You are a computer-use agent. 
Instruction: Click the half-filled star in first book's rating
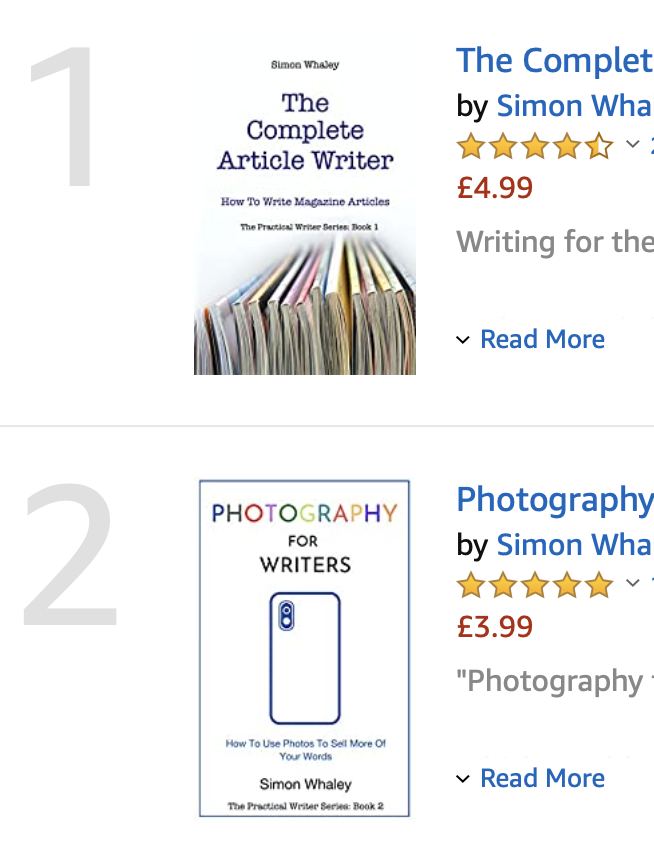(599, 147)
